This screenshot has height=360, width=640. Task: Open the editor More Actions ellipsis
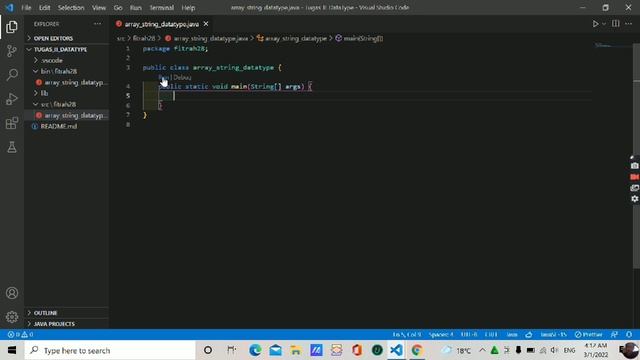coord(629,24)
